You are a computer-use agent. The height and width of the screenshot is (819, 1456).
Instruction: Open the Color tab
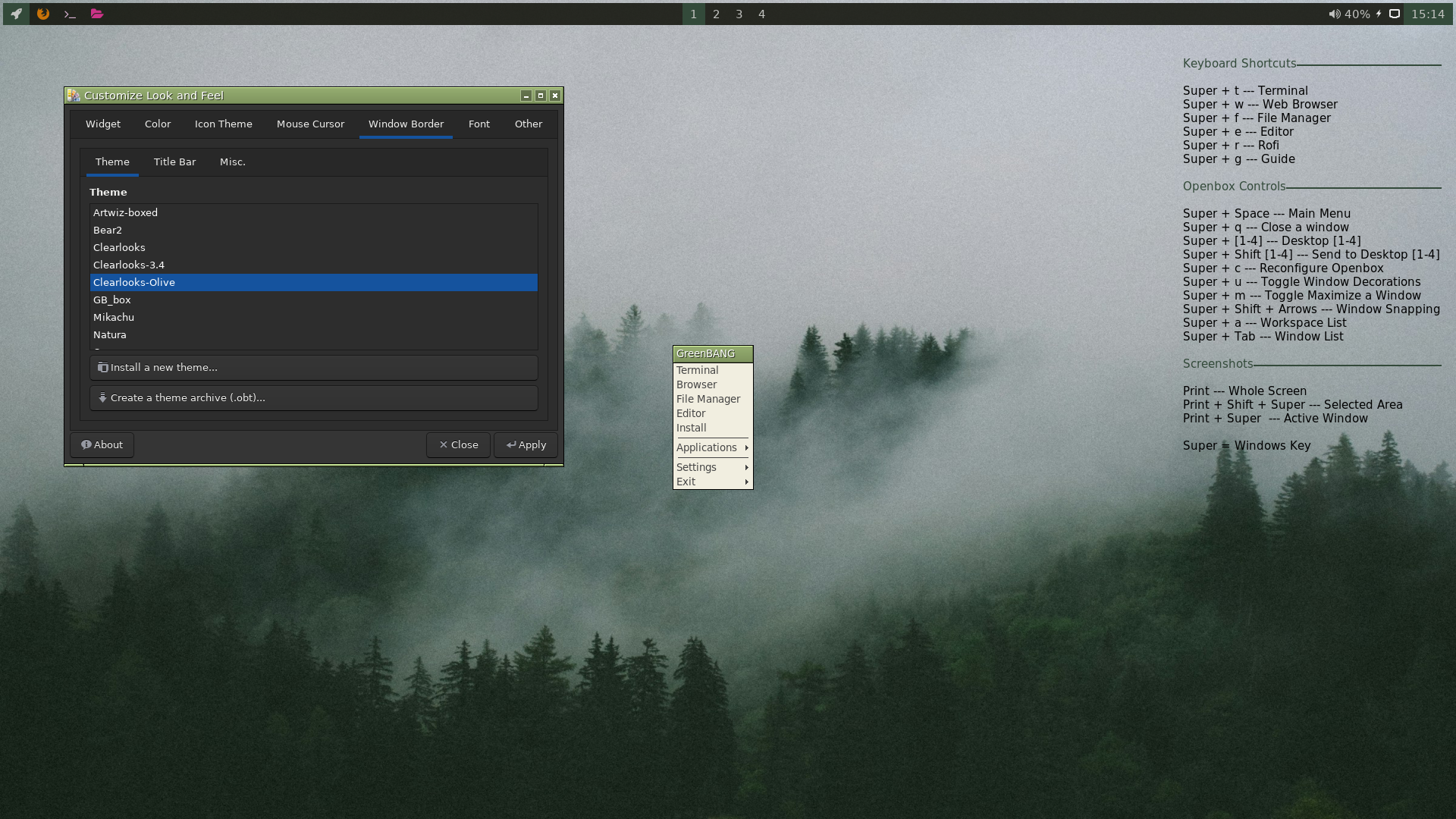pos(158,124)
